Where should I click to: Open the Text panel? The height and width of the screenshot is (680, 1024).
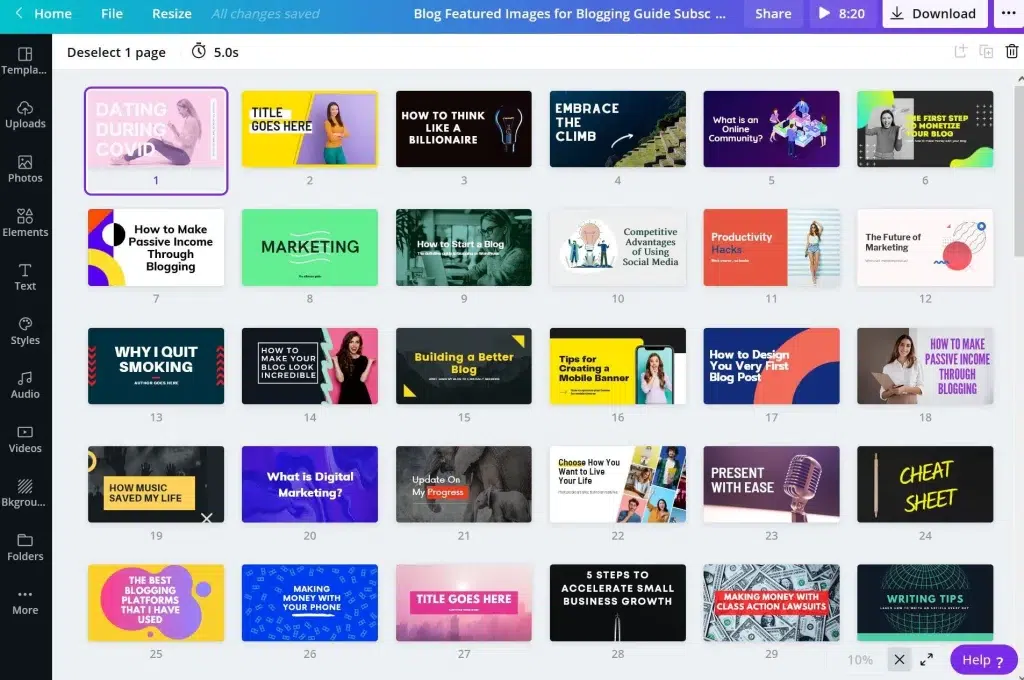25,277
